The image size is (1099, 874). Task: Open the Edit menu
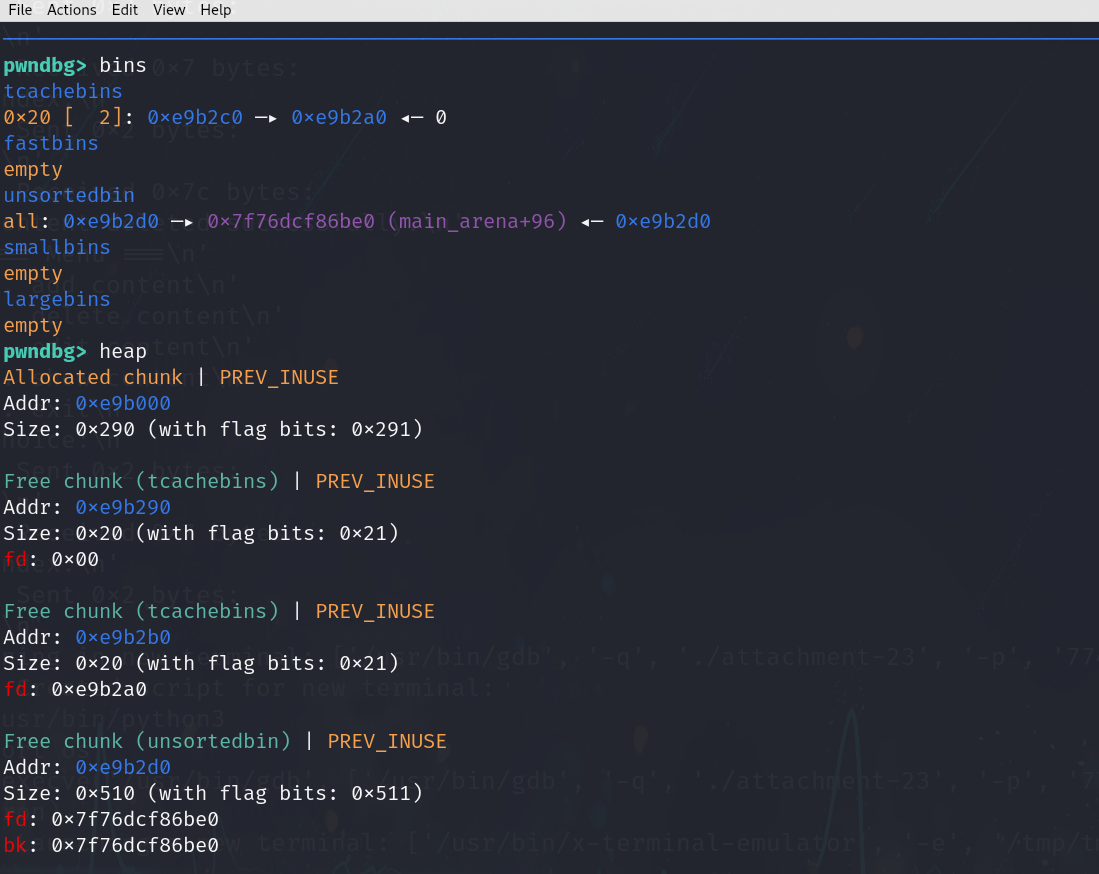[124, 10]
